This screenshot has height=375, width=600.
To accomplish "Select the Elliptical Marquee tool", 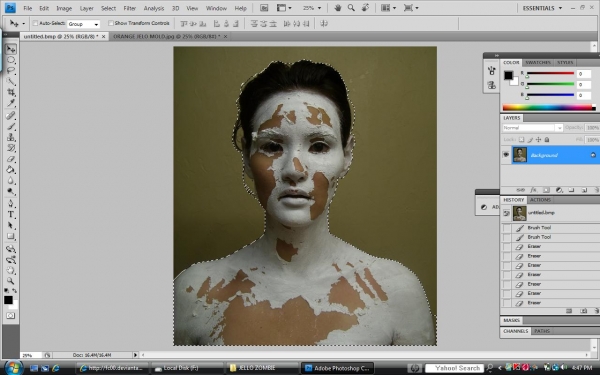I will coord(11,60).
